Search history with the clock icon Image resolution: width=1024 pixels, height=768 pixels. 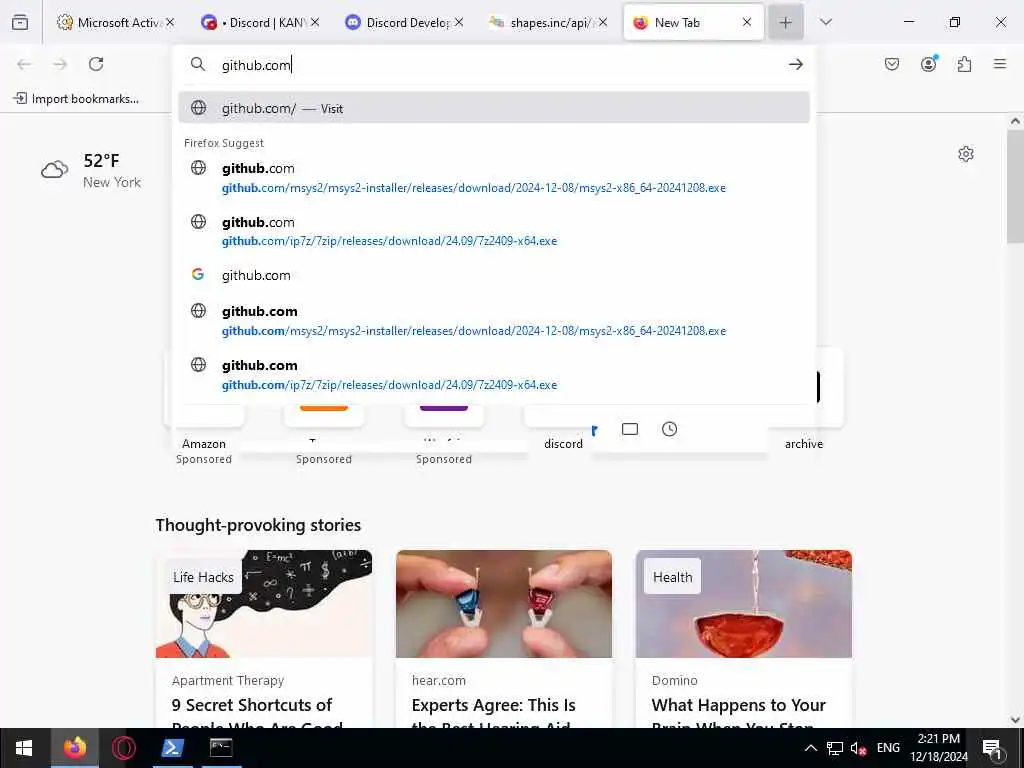pos(669,429)
